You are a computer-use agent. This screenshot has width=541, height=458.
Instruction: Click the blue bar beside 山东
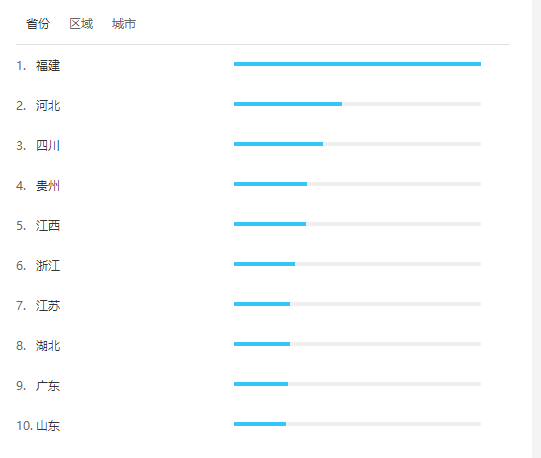pos(260,424)
